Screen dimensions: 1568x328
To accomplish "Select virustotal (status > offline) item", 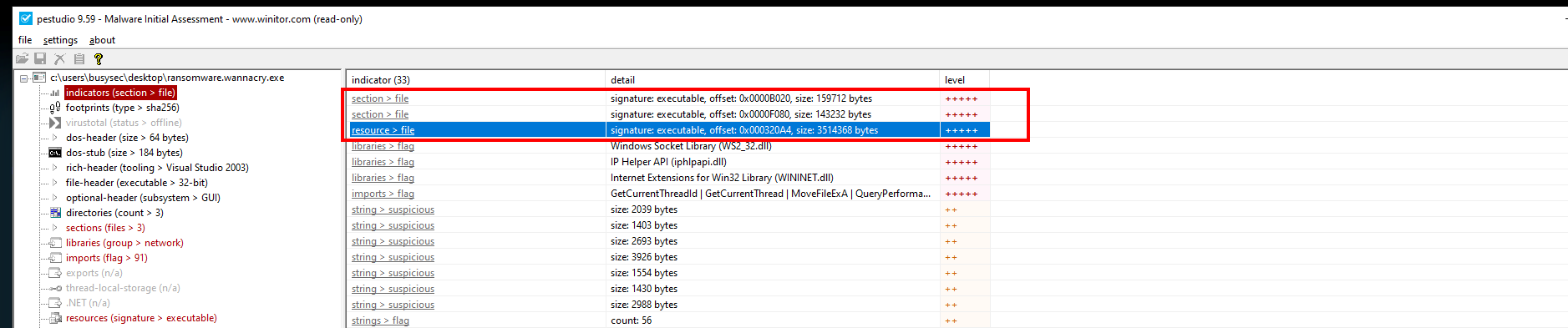I will [x=124, y=123].
